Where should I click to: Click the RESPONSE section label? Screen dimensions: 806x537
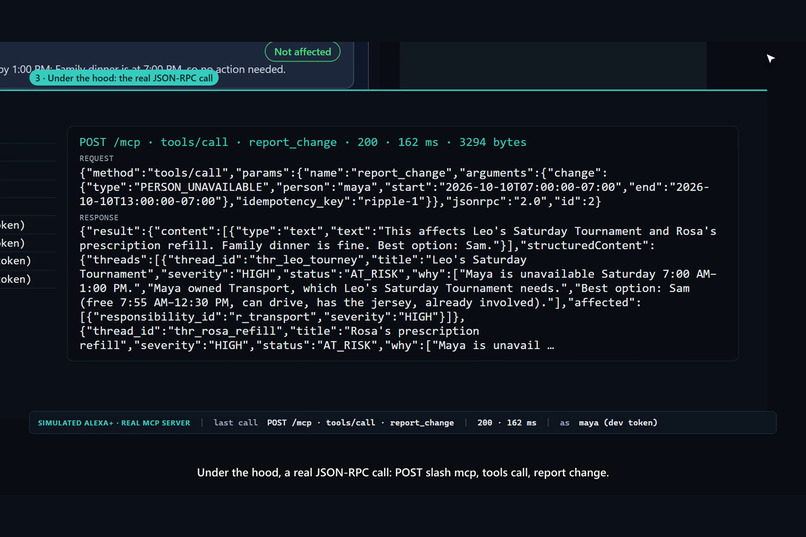[99, 217]
